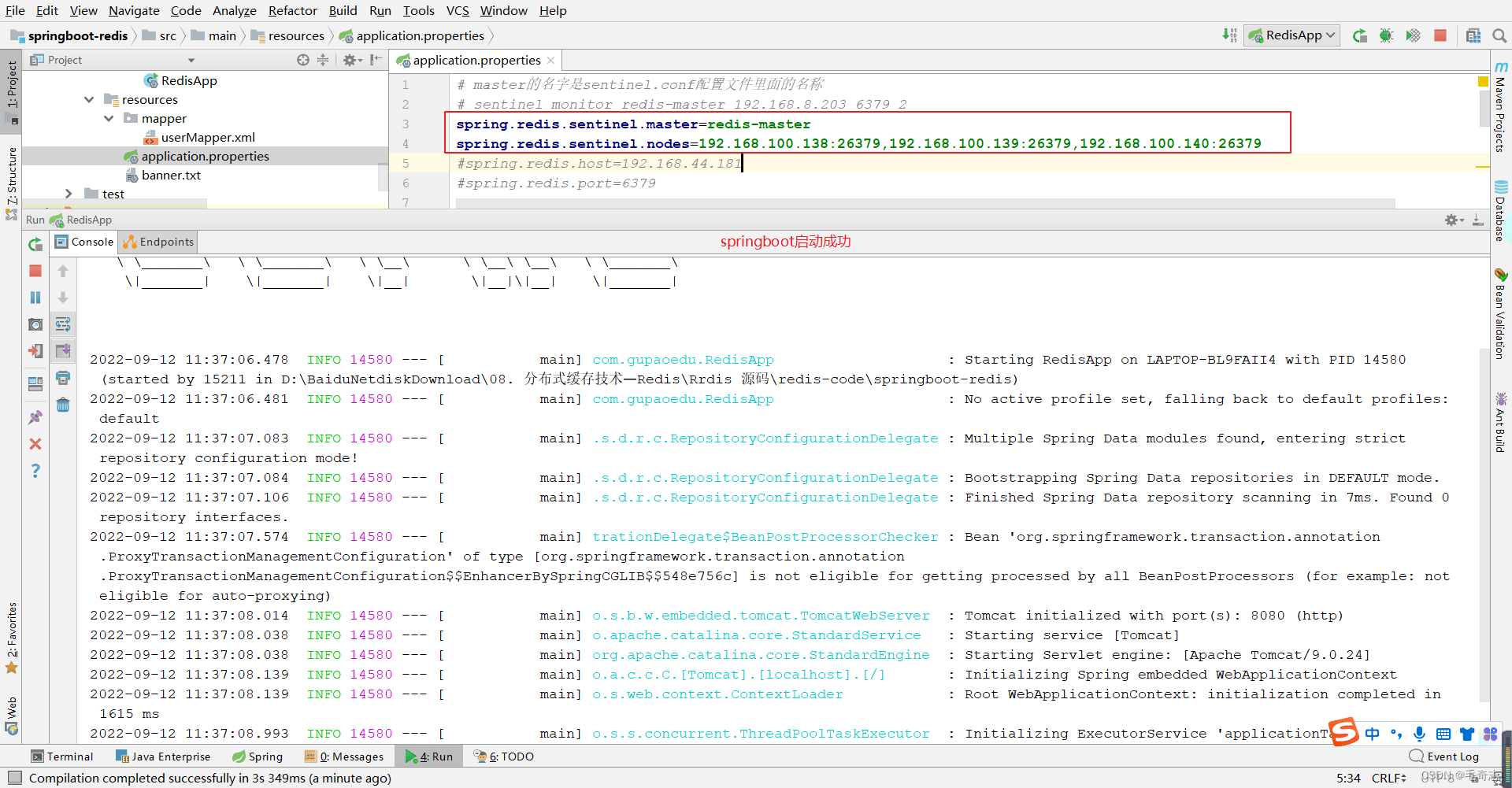Collapse all in the Project panel

[323, 60]
